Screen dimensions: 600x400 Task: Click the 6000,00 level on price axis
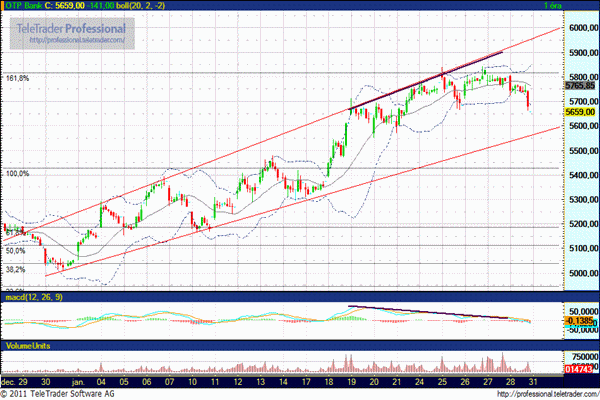(580, 28)
